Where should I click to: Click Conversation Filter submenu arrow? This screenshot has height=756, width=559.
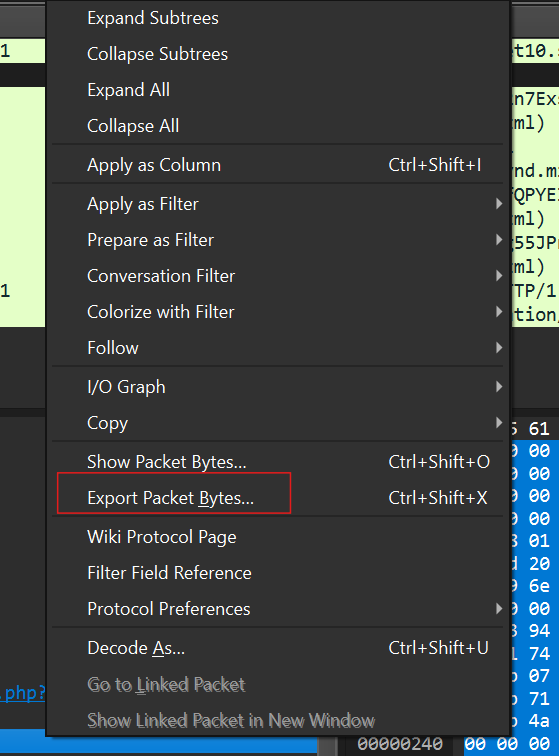[x=499, y=276]
